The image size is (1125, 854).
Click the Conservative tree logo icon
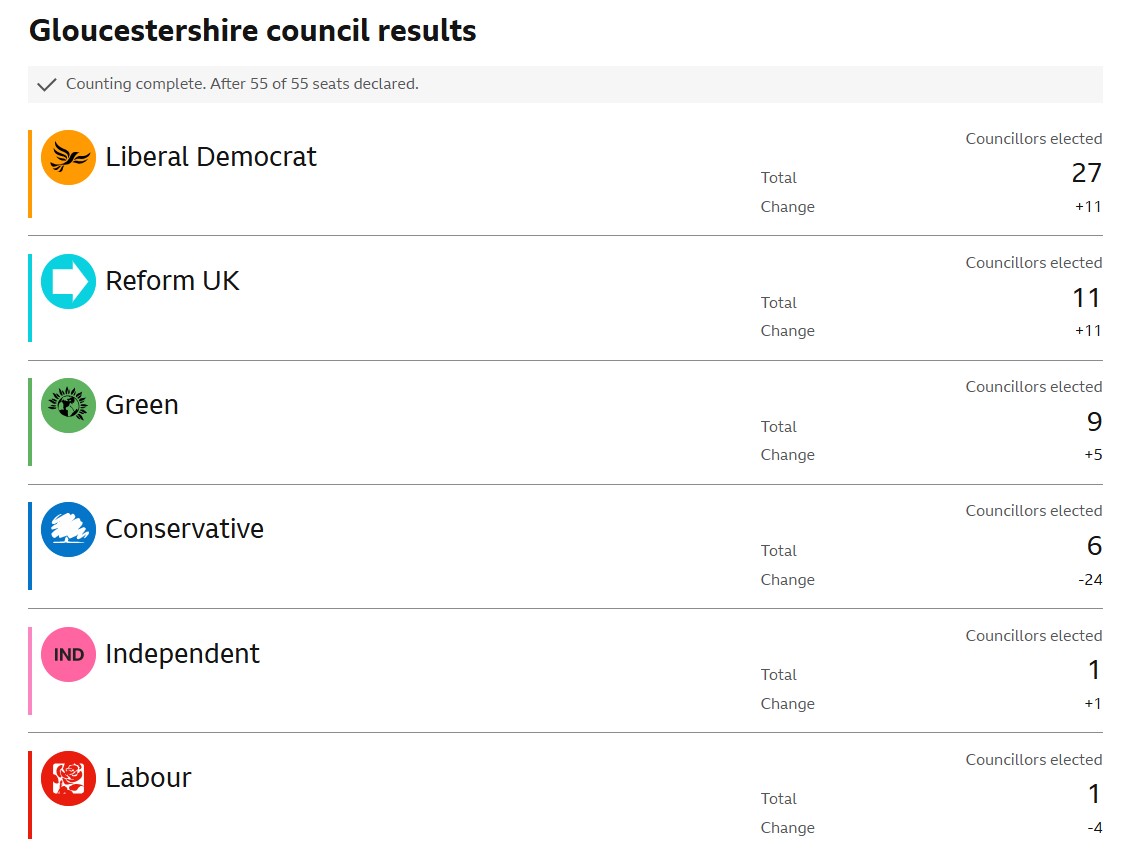click(68, 530)
